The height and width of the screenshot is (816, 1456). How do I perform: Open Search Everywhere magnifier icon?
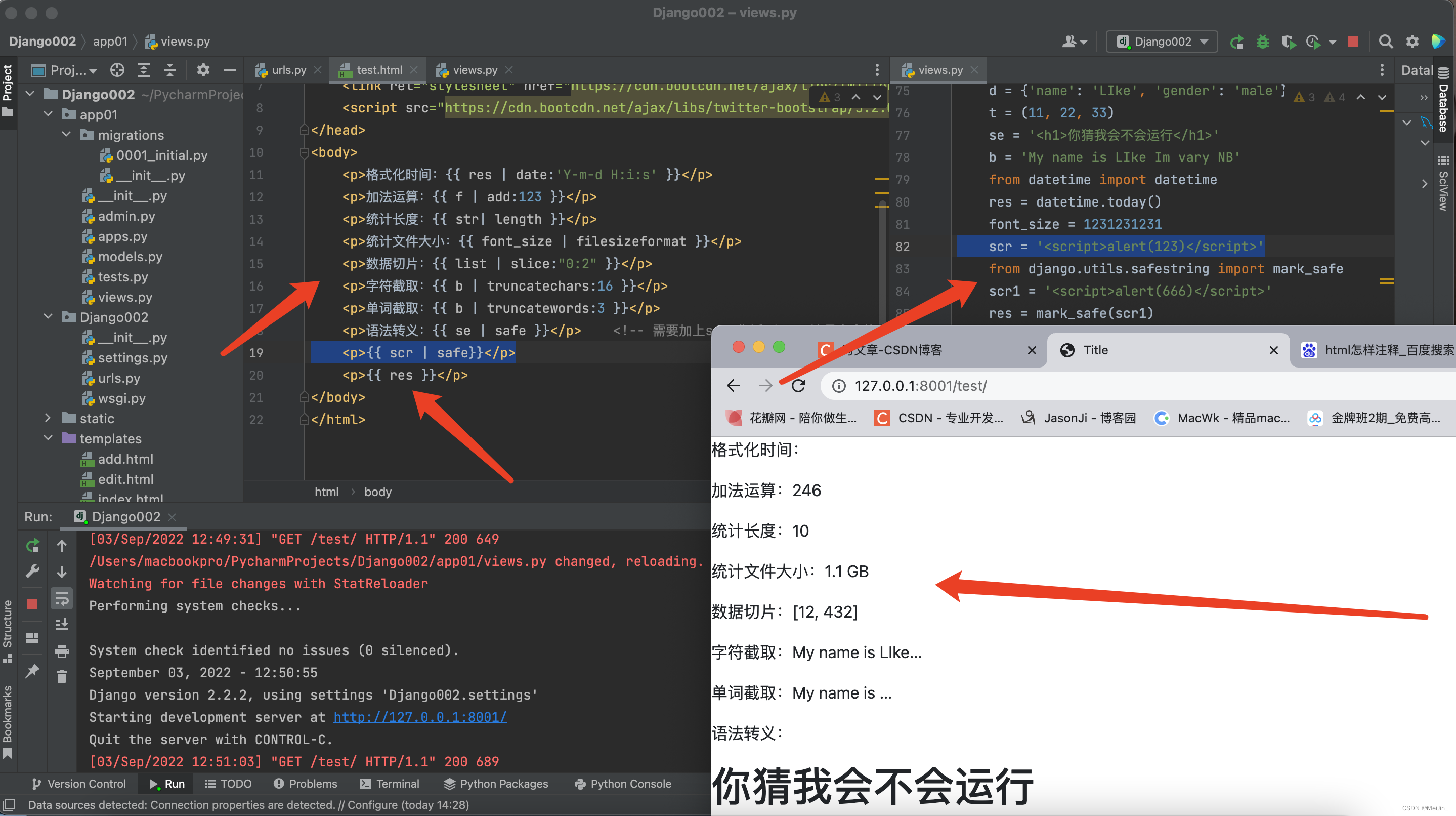pyautogui.click(x=1386, y=42)
